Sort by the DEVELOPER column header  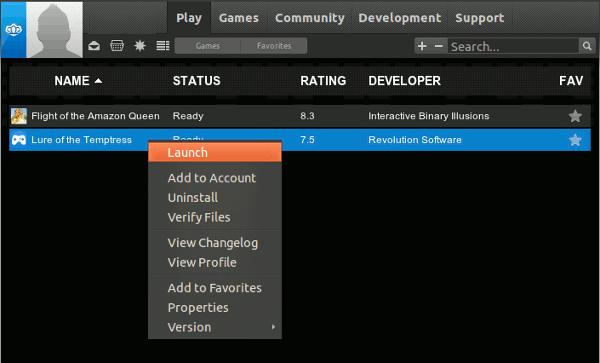tap(404, 81)
